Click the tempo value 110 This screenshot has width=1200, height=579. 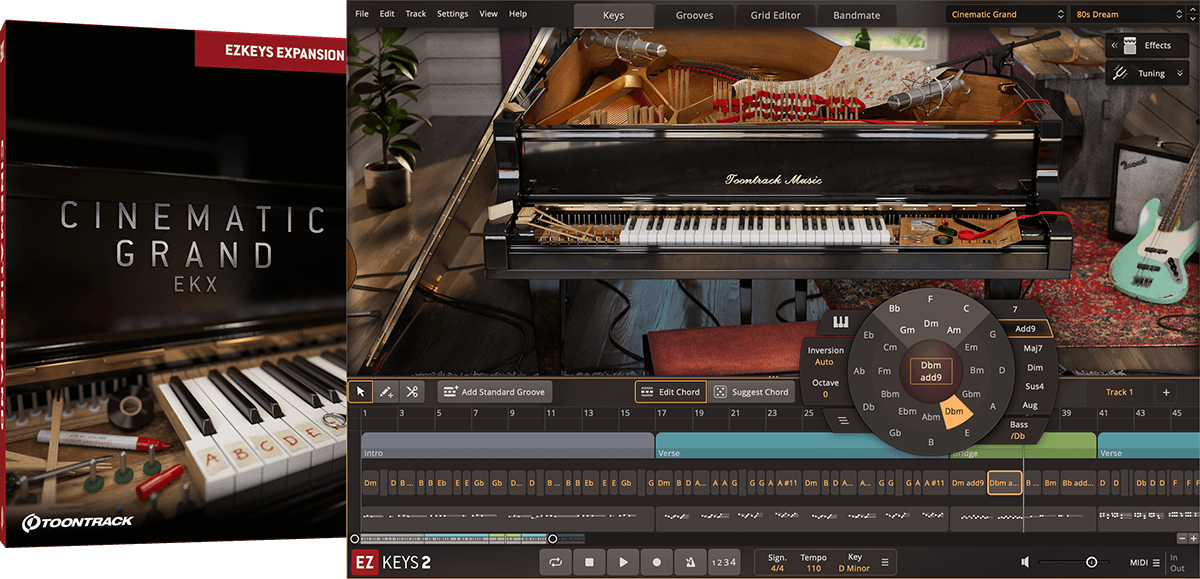[813, 568]
